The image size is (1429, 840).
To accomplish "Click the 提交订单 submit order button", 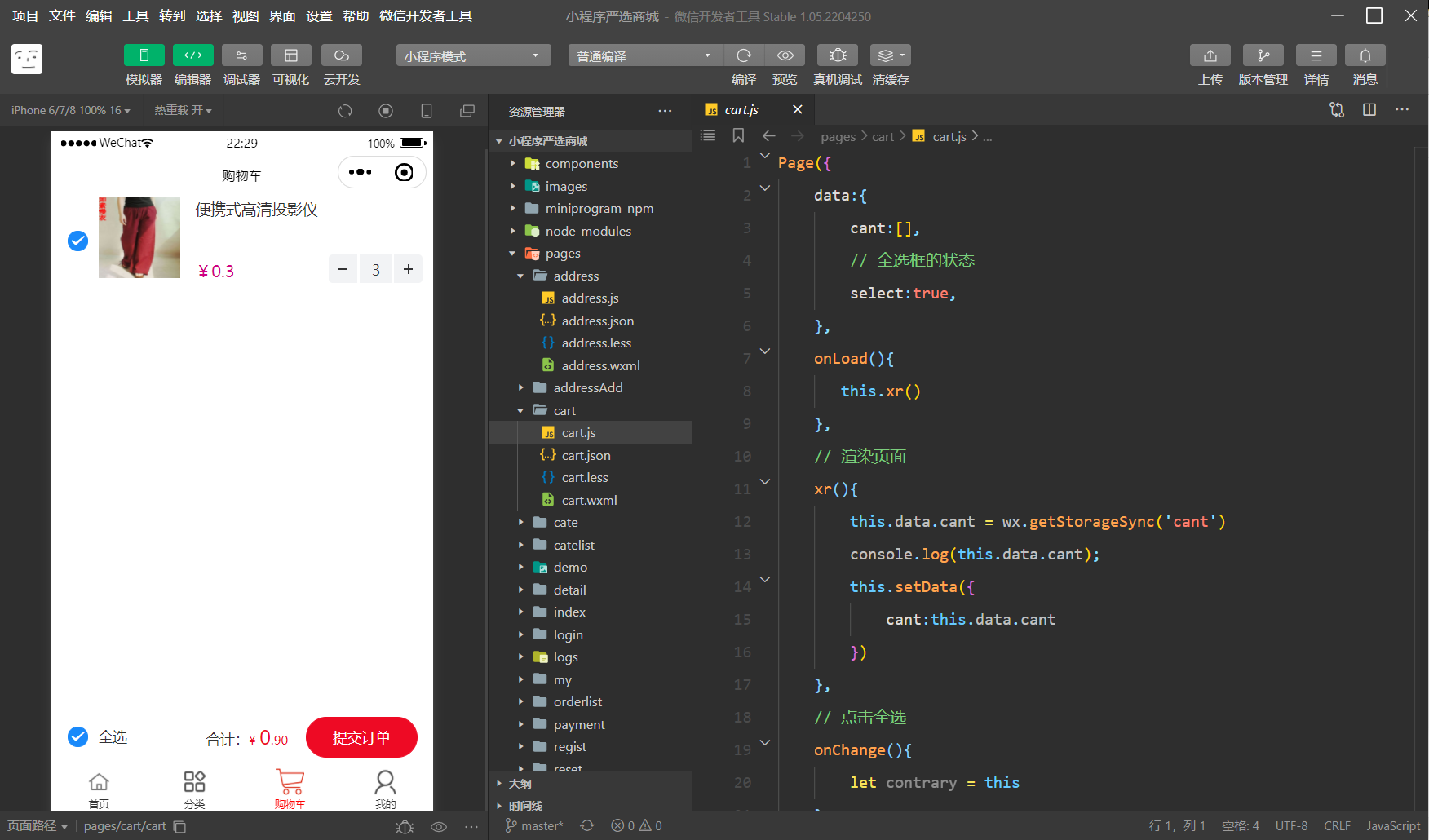I will pyautogui.click(x=361, y=737).
